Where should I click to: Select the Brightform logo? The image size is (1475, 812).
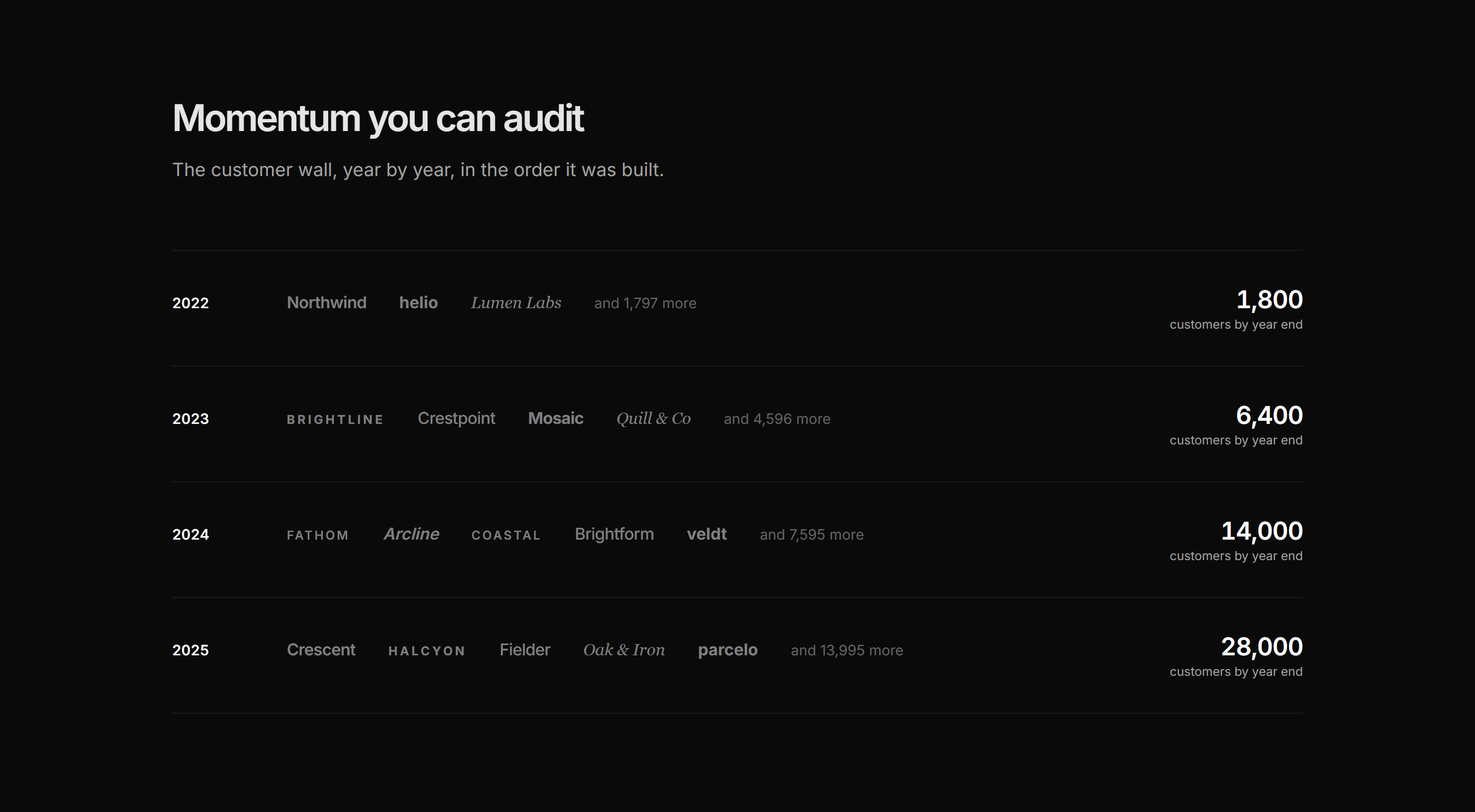click(615, 534)
